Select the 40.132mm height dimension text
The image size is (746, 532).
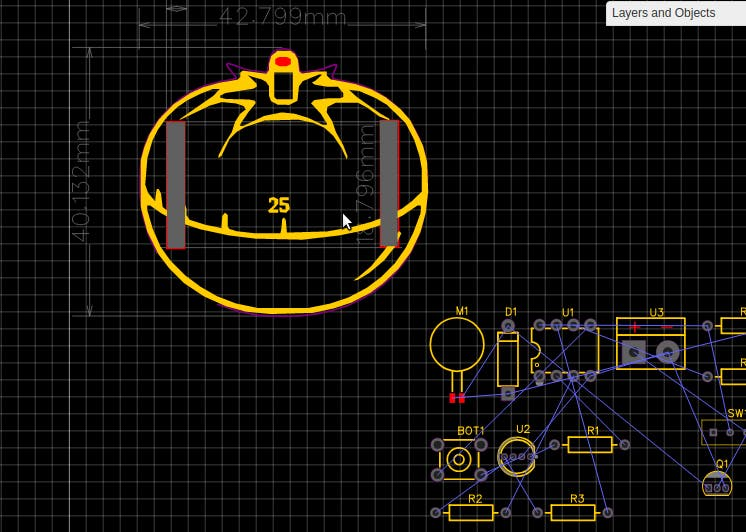tap(80, 181)
